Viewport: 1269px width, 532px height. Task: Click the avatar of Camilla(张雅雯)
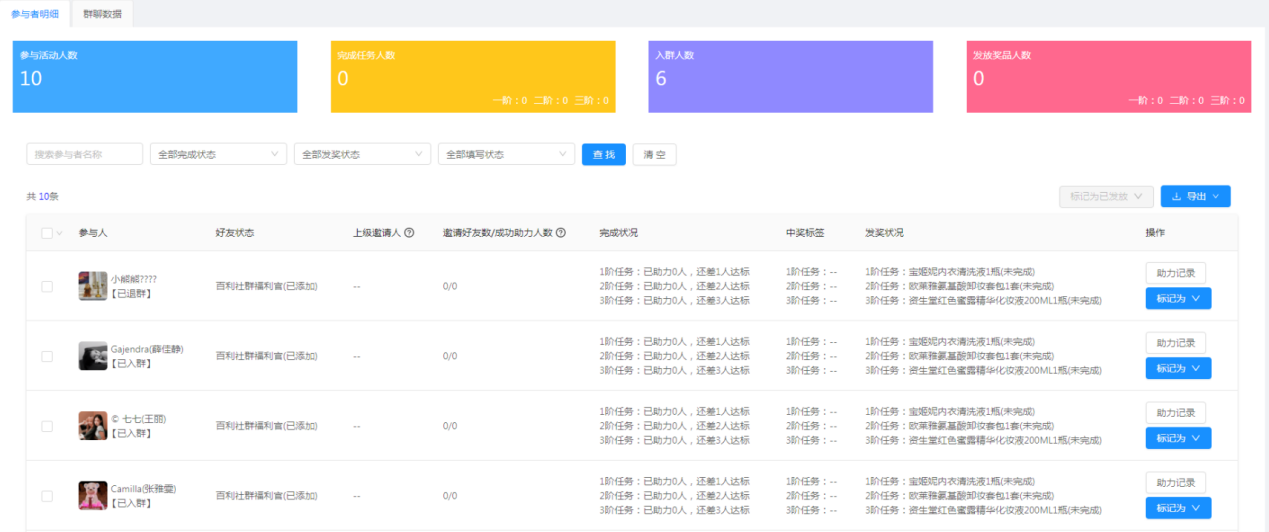click(93, 496)
